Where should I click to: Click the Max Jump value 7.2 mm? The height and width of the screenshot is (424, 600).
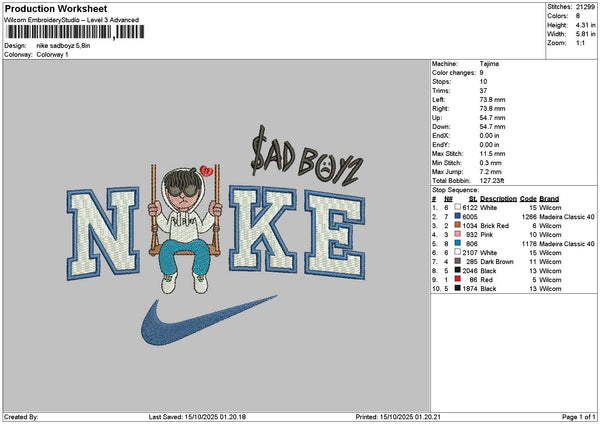pos(491,172)
